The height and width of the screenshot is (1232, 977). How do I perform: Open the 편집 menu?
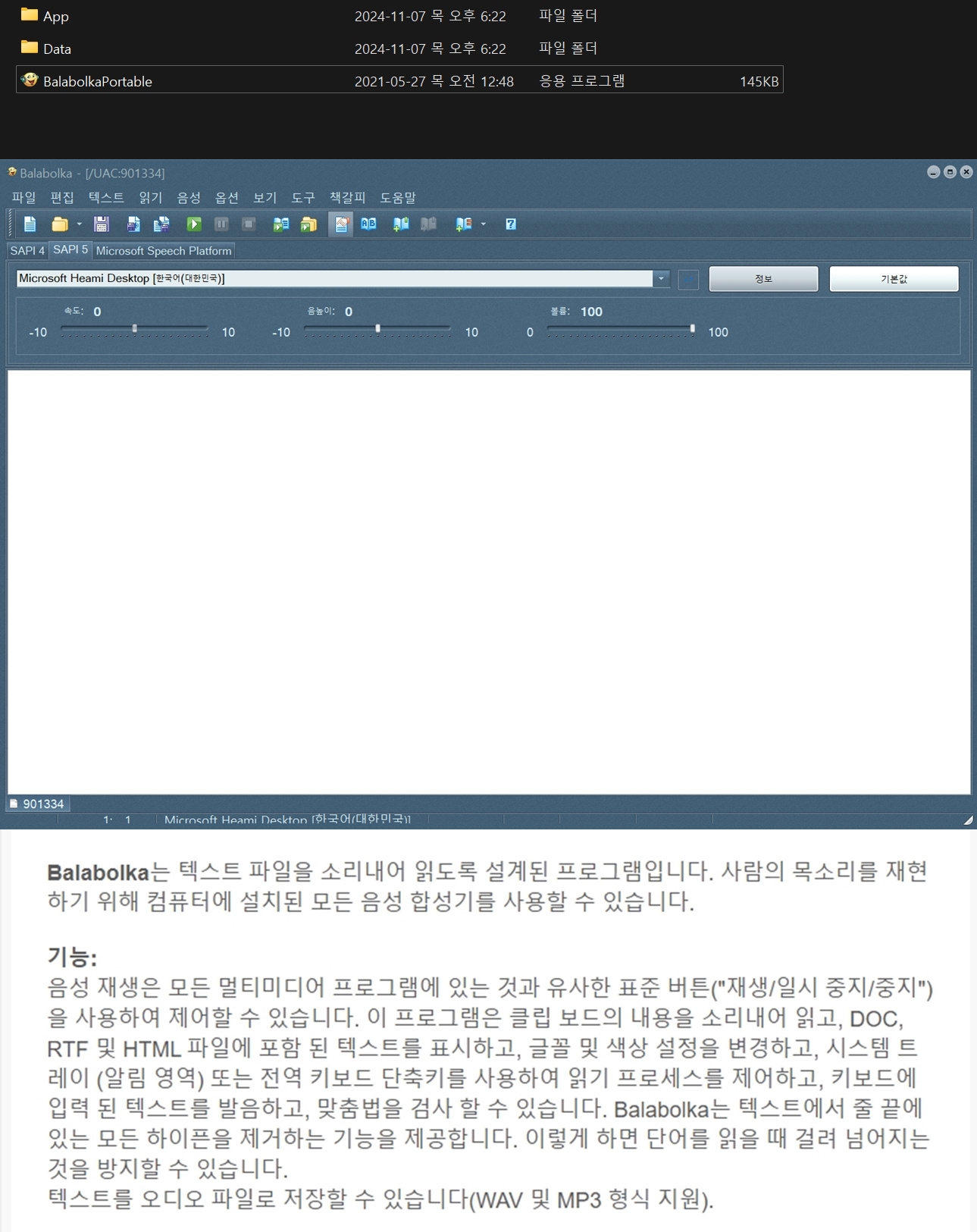(x=62, y=198)
